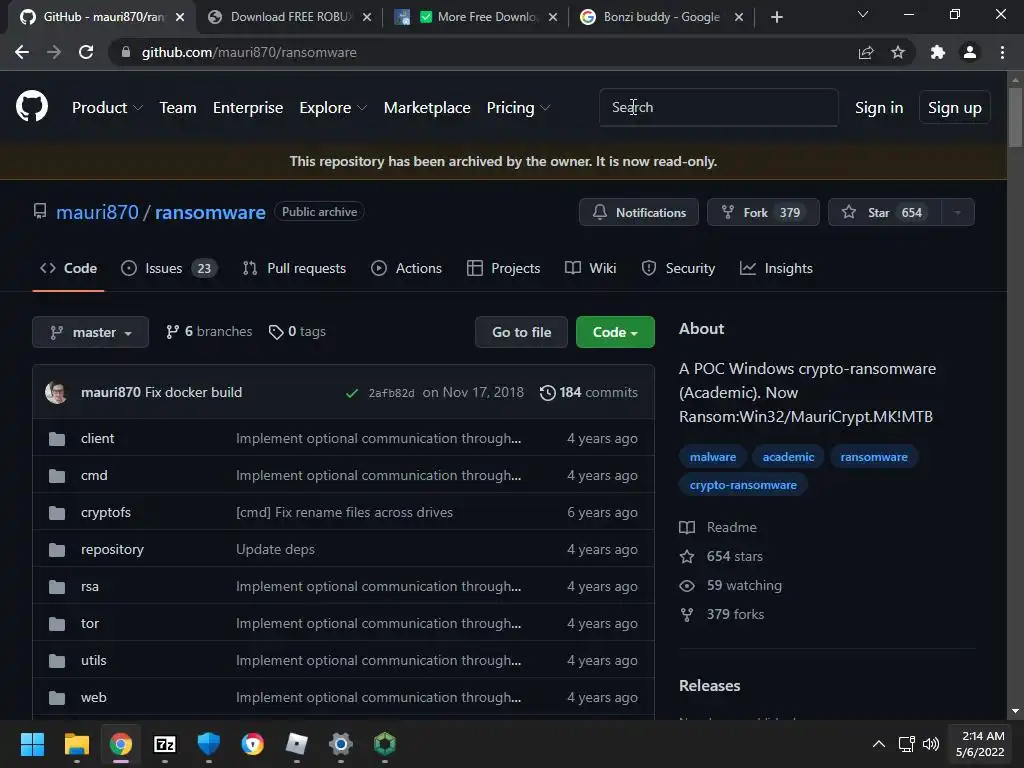
Task: Reload the page with refresh icon
Action: click(86, 52)
